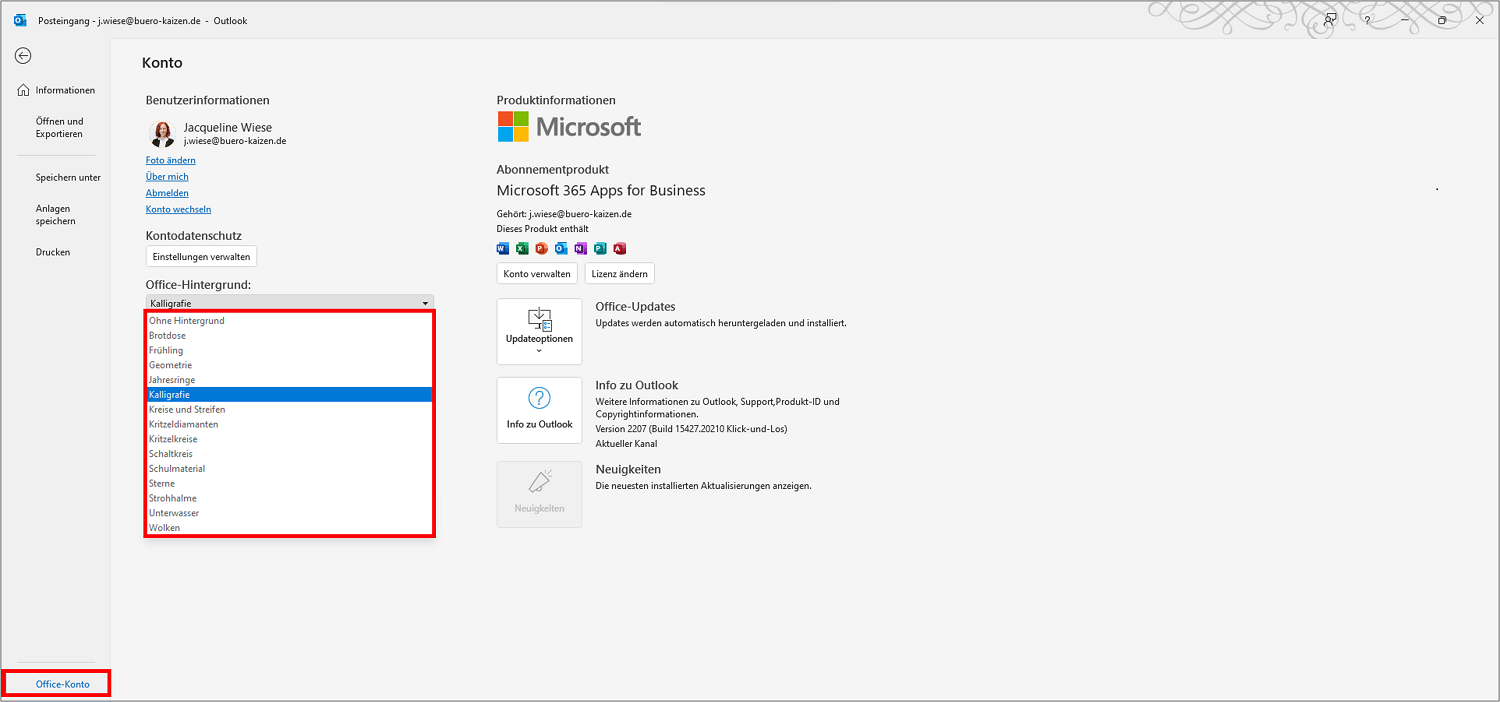Open the Informationen tab

[56, 90]
